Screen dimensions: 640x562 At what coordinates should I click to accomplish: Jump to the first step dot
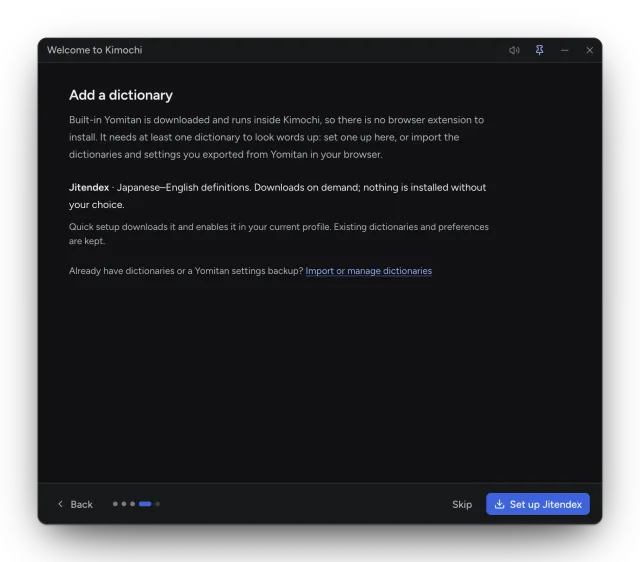click(x=115, y=504)
